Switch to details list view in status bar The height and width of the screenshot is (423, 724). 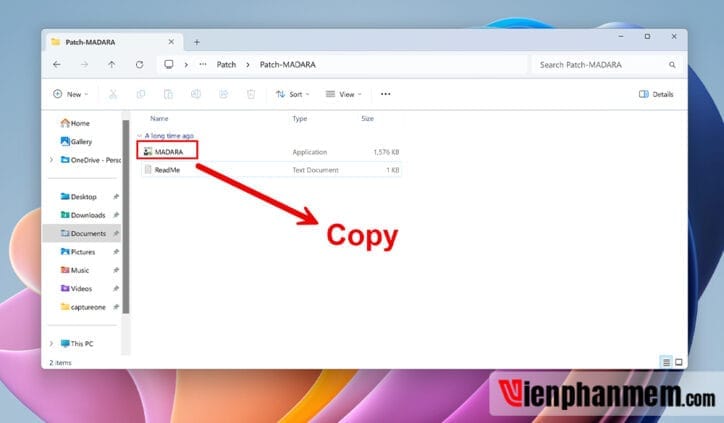coord(666,363)
